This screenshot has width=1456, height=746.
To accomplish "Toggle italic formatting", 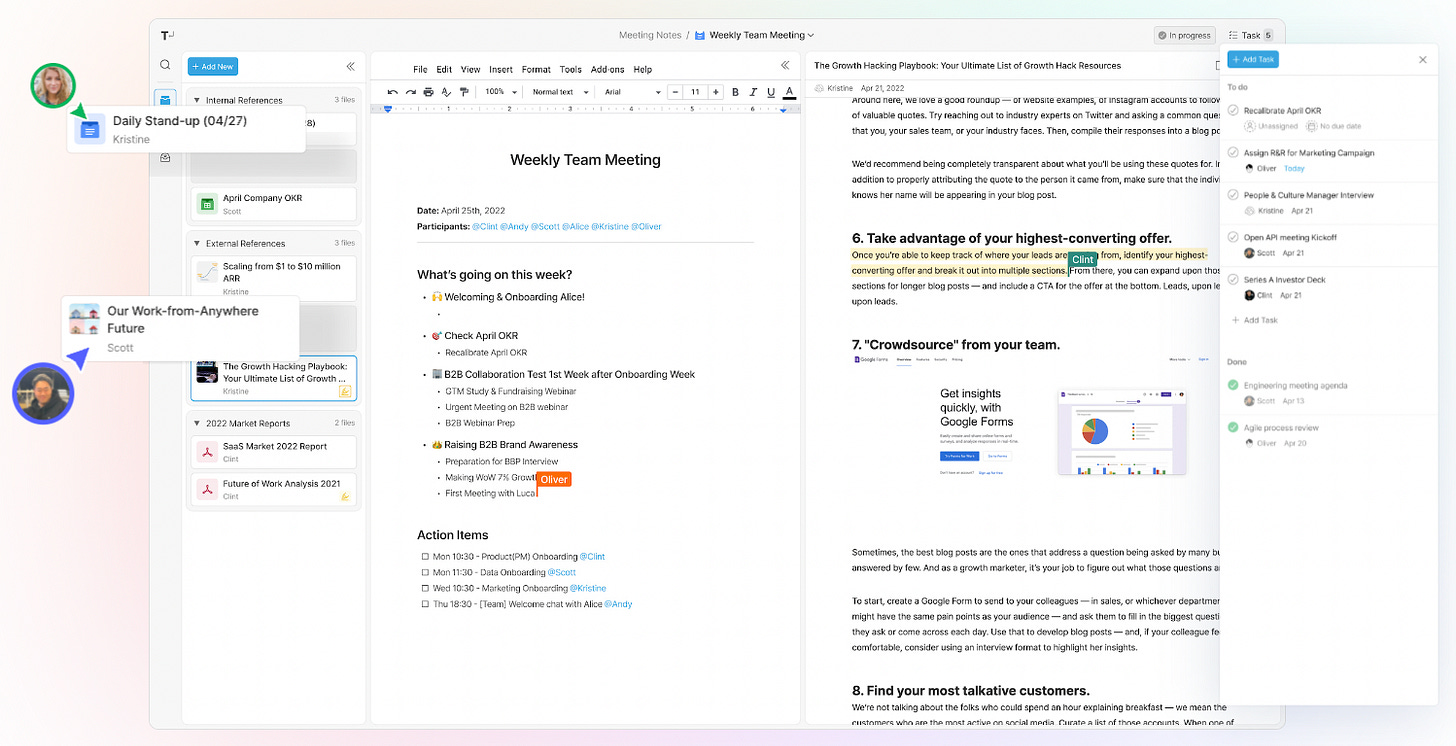I will coord(753,92).
